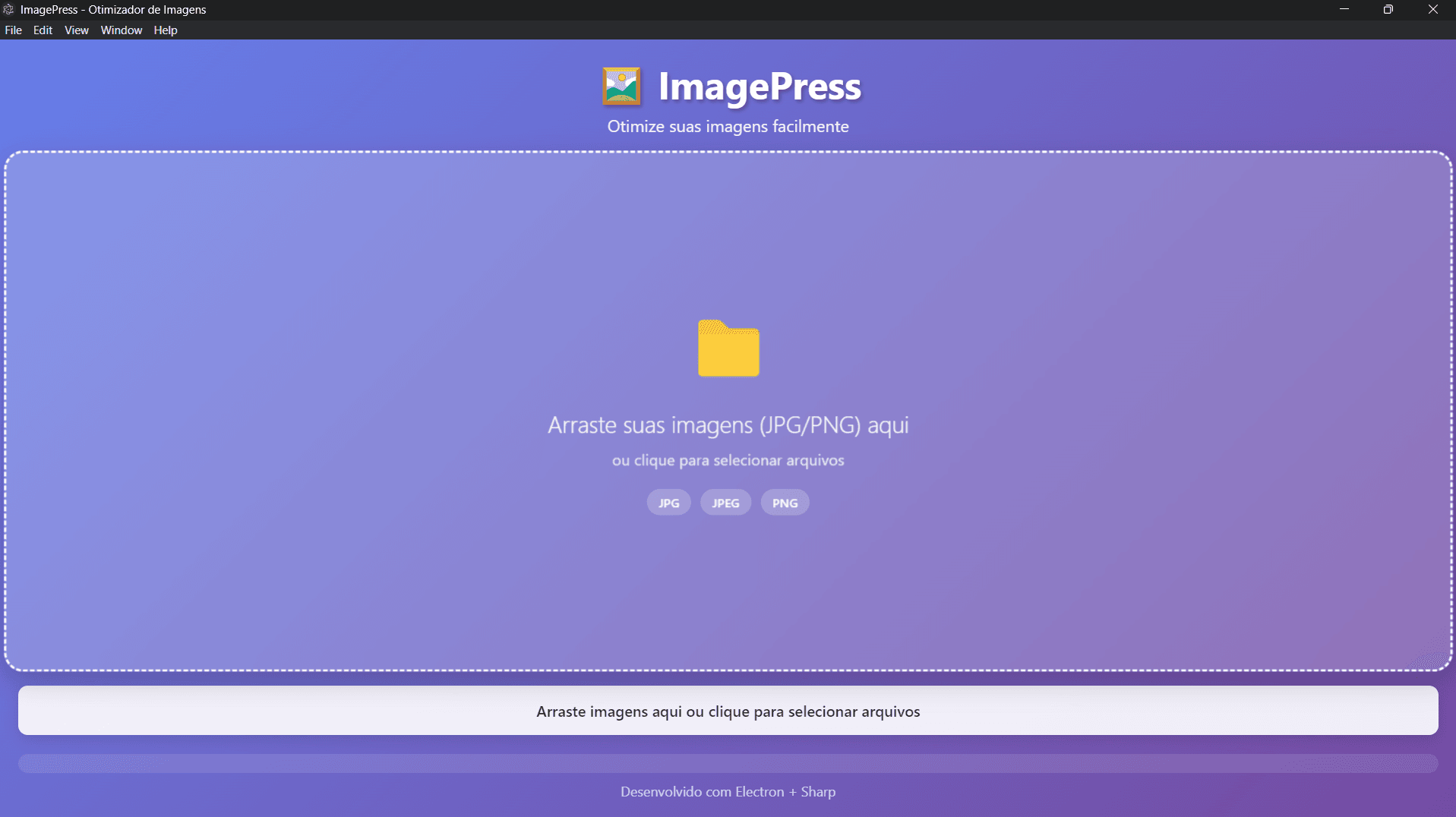Click the progress bar below status box

[728, 763]
